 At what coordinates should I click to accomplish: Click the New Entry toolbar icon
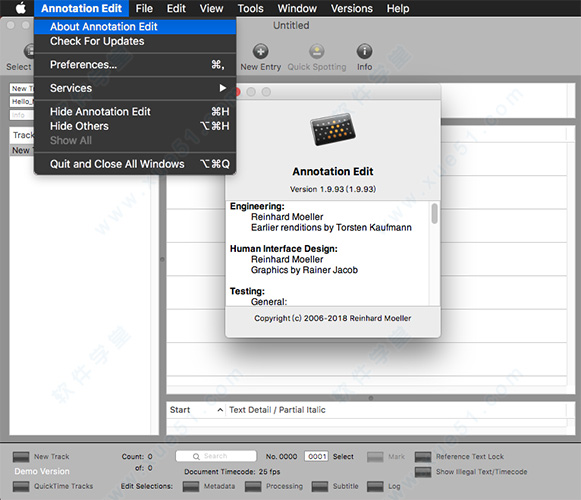click(260, 51)
